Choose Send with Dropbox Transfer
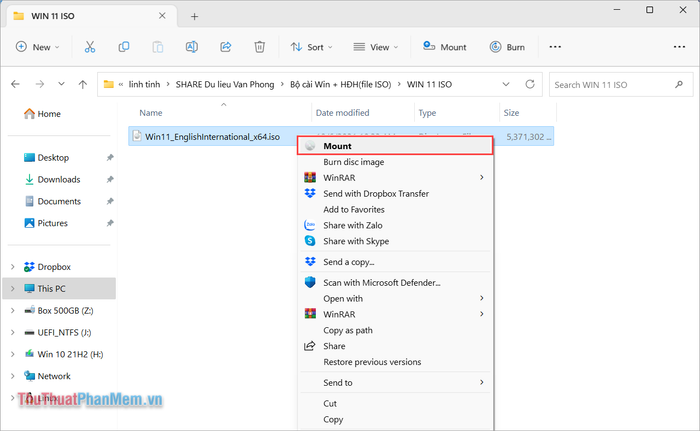 coord(396,193)
